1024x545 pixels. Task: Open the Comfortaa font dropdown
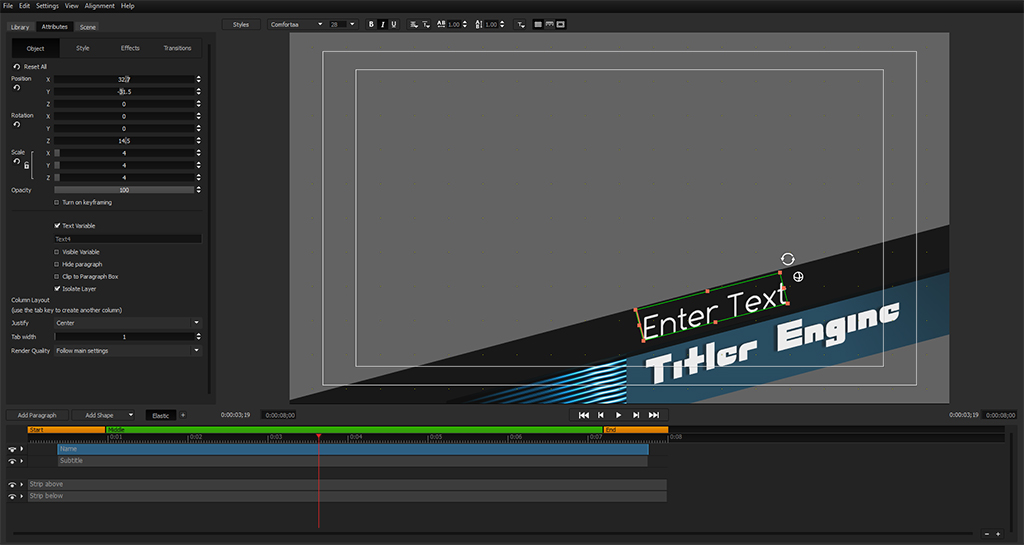coord(320,24)
